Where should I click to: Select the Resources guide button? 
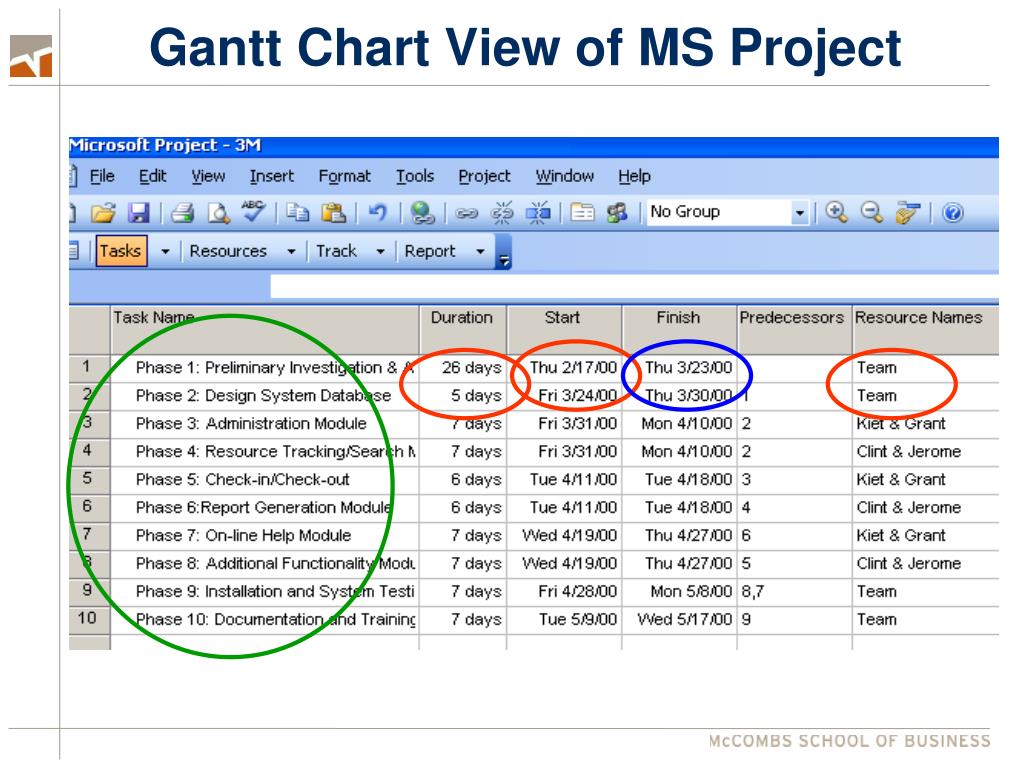228,251
